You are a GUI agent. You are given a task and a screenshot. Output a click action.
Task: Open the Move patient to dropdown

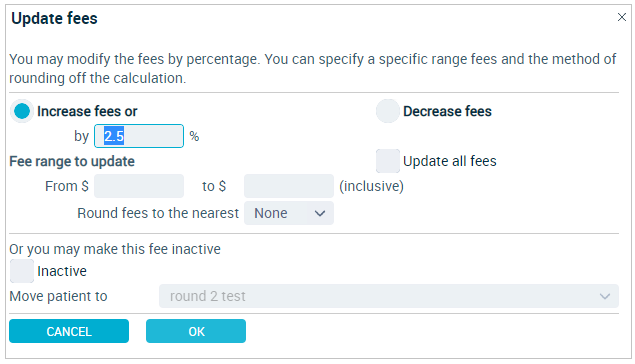click(388, 296)
